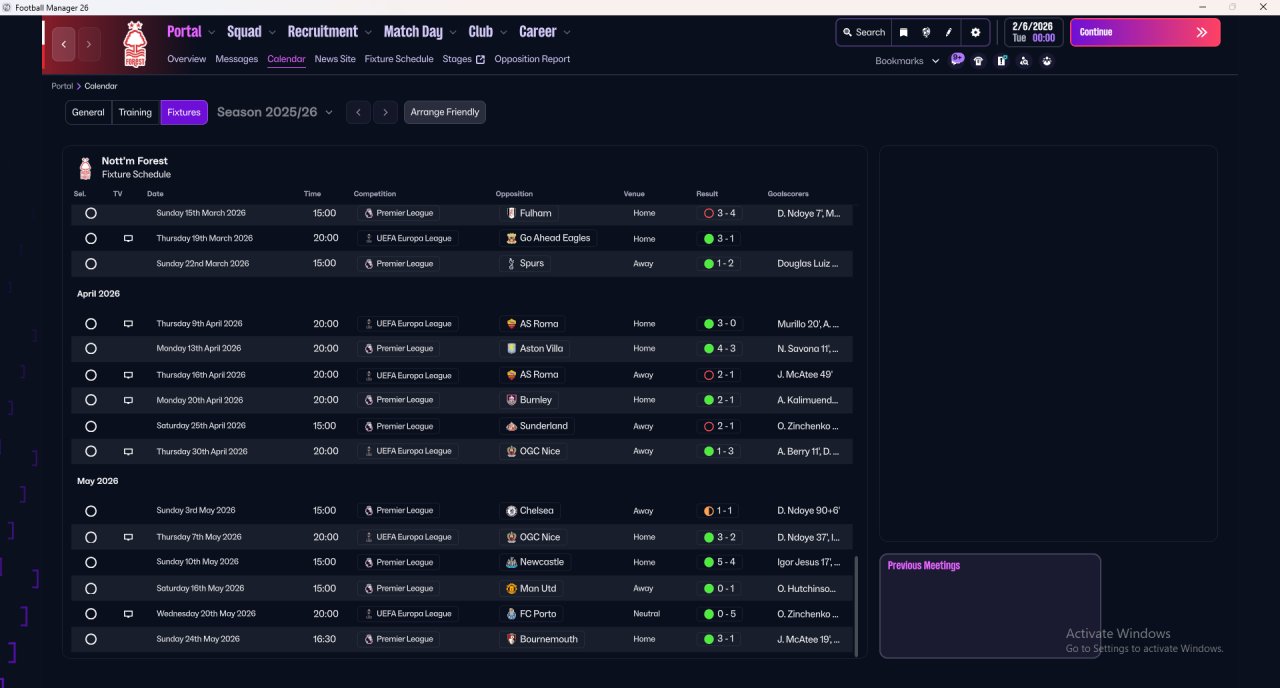Click the Fulham club badge
The height and width of the screenshot is (688, 1280).
coord(512,213)
